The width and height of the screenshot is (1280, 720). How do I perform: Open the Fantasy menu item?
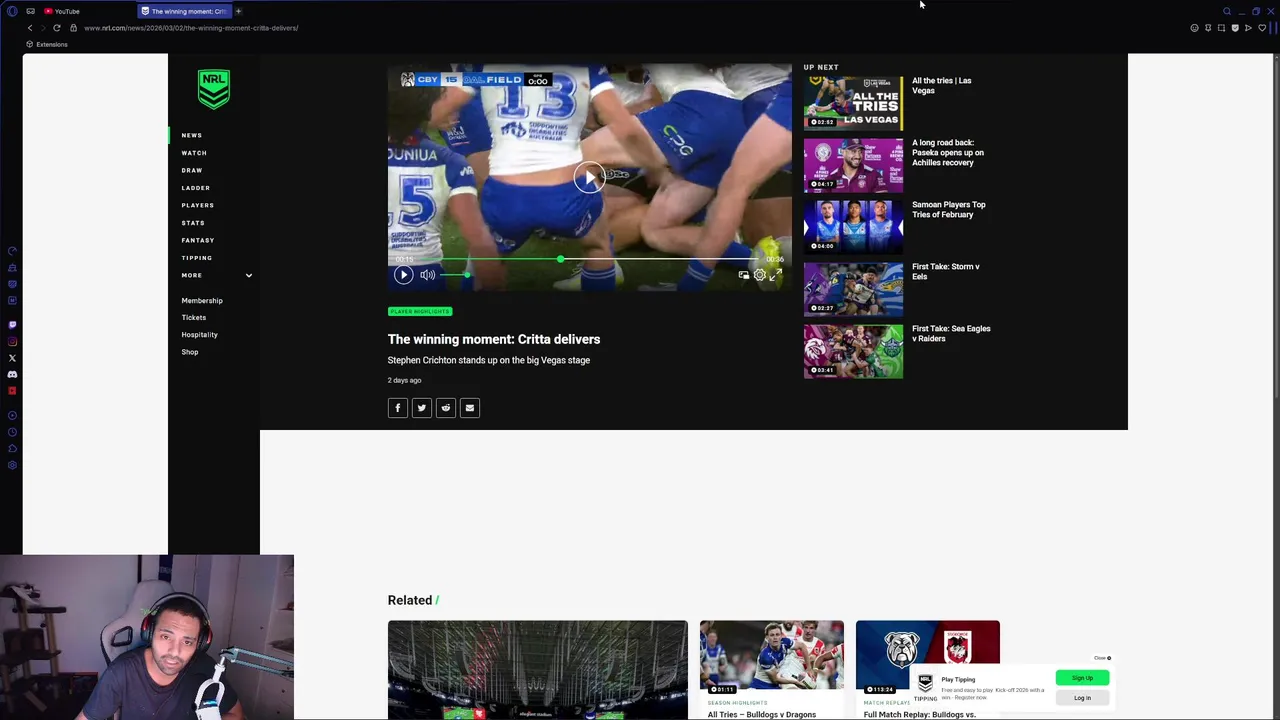click(198, 240)
